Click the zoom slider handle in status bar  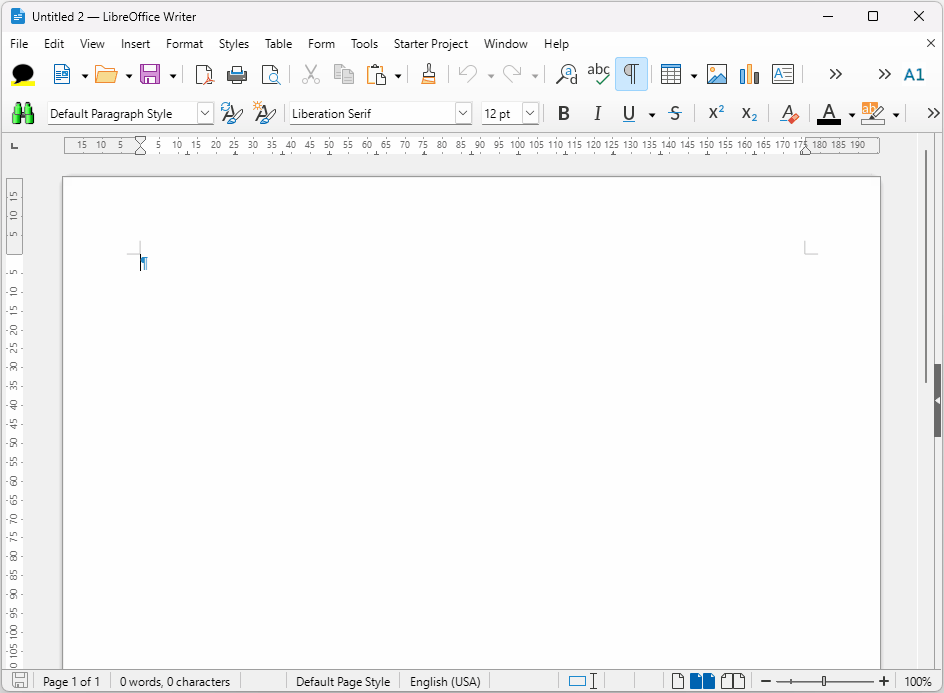(x=824, y=682)
